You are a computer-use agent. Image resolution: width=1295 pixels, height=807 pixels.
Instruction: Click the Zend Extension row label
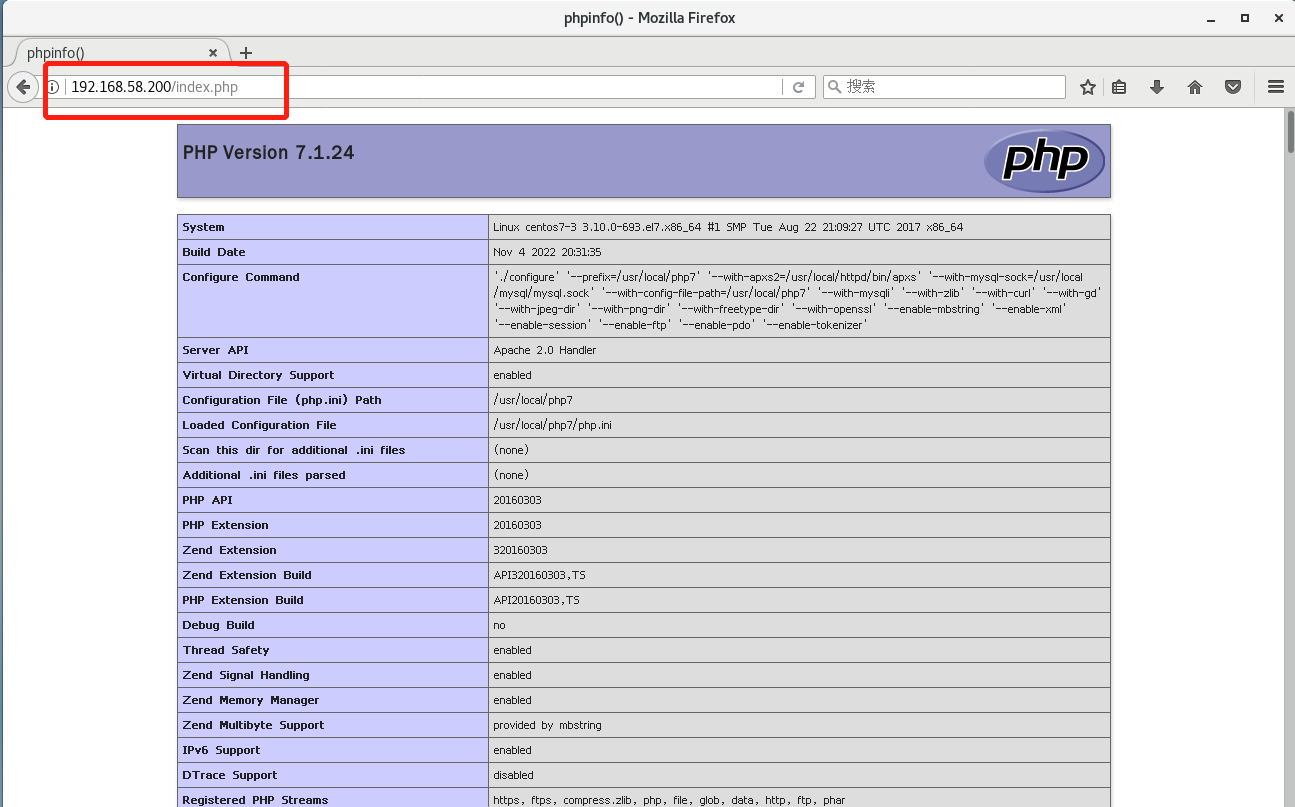(x=229, y=550)
